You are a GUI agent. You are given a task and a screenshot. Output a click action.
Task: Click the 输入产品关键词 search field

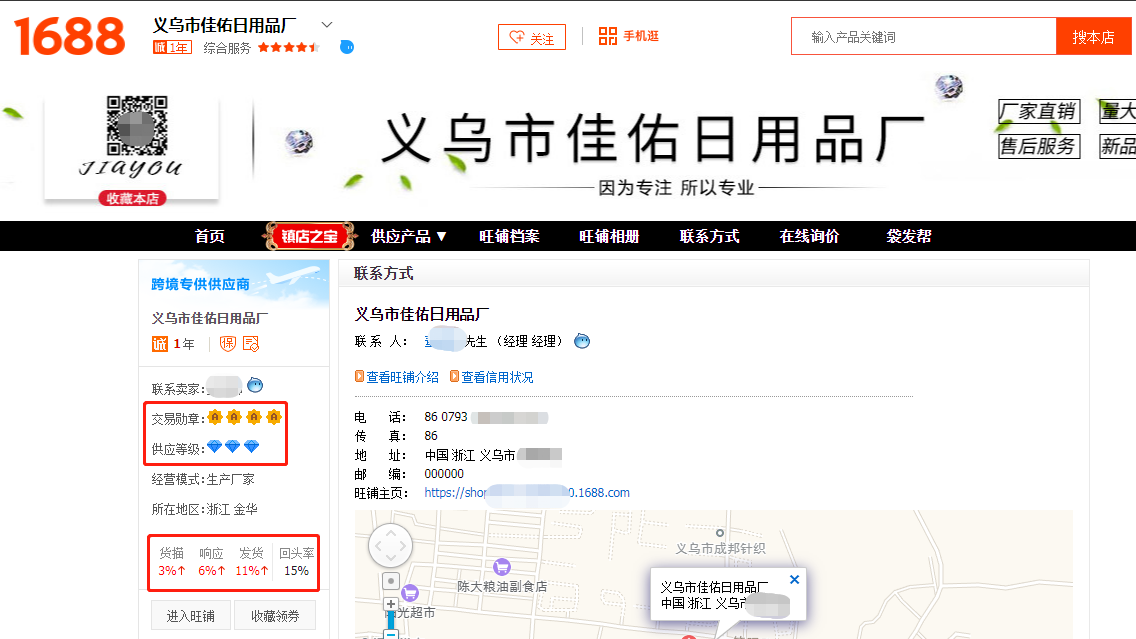(924, 36)
